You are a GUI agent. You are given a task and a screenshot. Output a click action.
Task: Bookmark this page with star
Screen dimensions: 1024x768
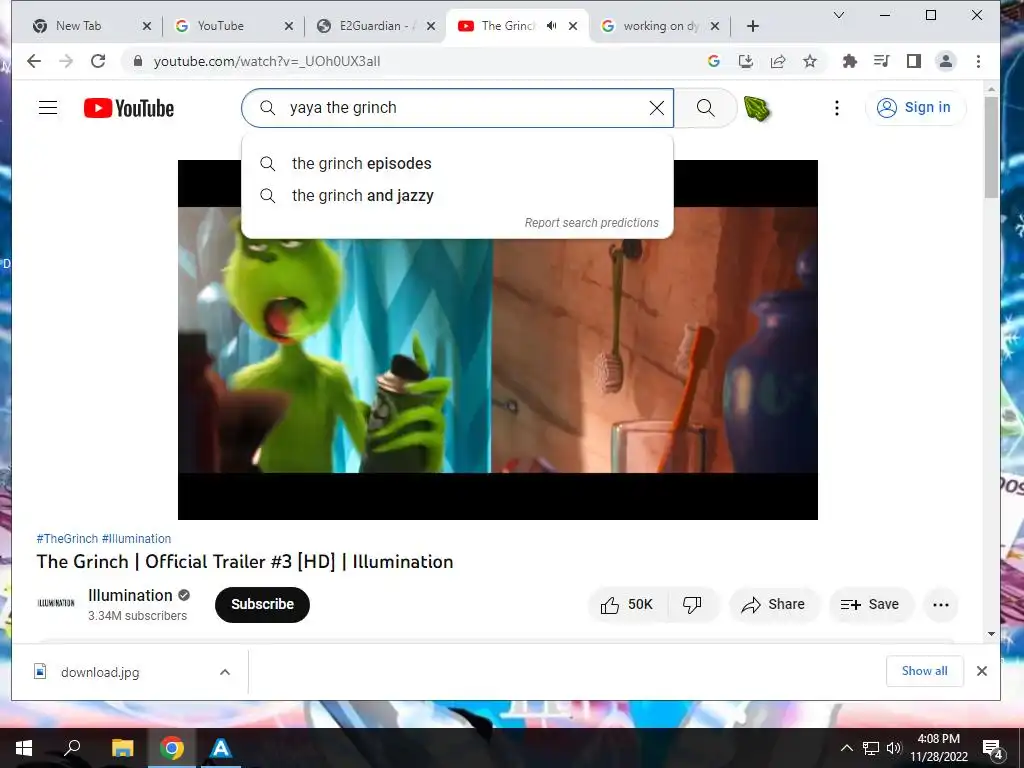coord(810,61)
